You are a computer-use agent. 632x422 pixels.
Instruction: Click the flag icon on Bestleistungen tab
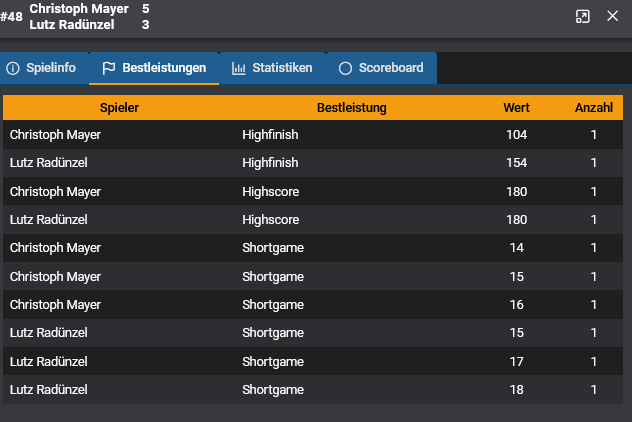point(108,68)
